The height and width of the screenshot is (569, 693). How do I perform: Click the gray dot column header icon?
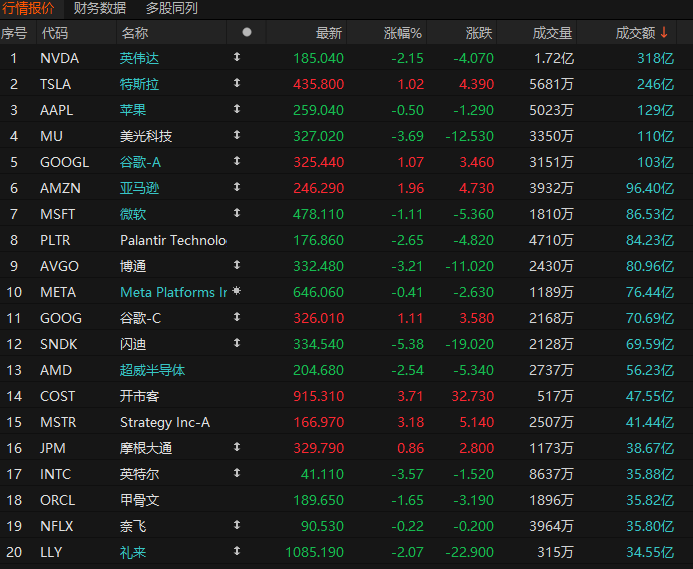(247, 32)
